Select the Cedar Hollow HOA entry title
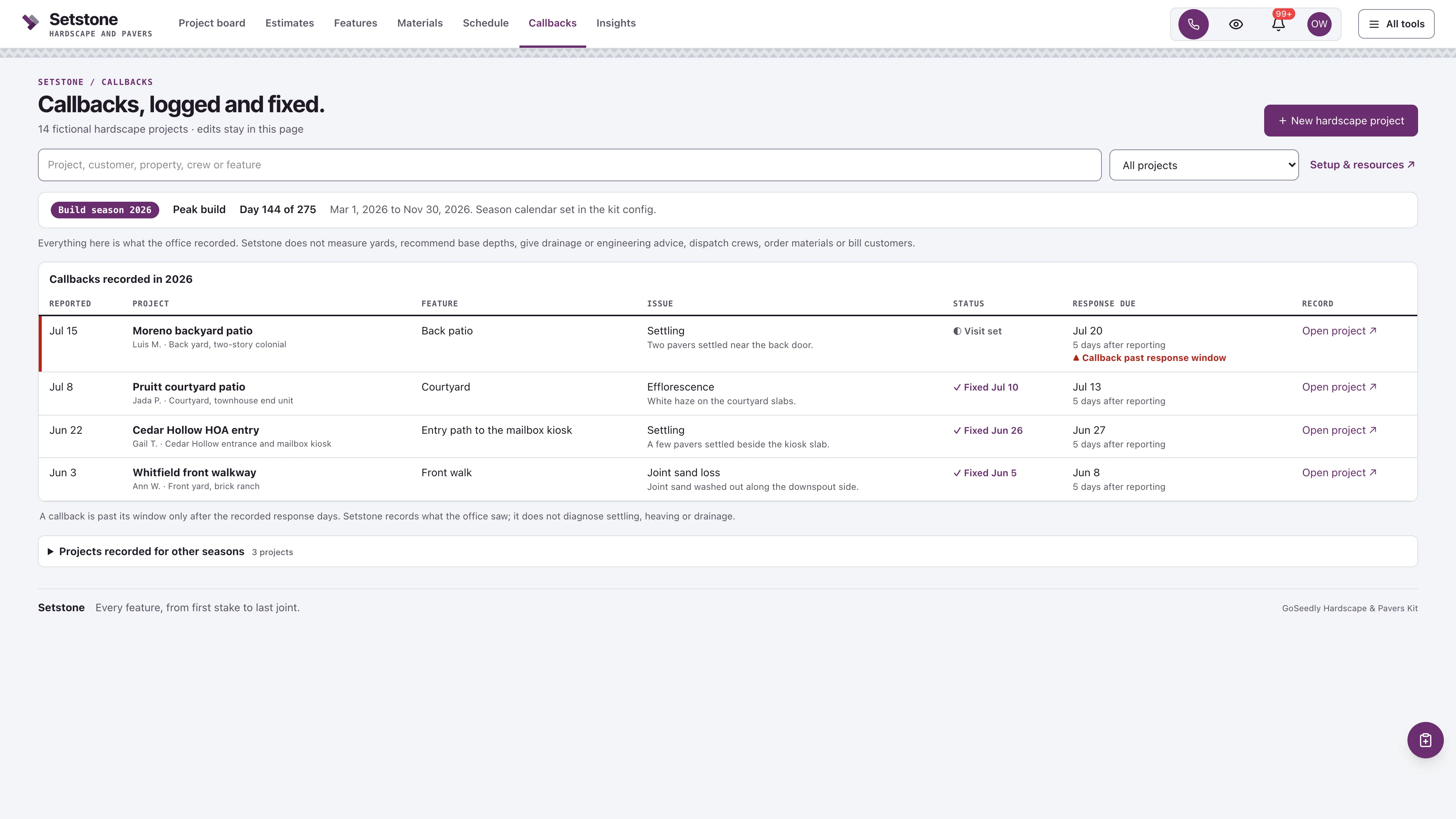 click(x=196, y=430)
